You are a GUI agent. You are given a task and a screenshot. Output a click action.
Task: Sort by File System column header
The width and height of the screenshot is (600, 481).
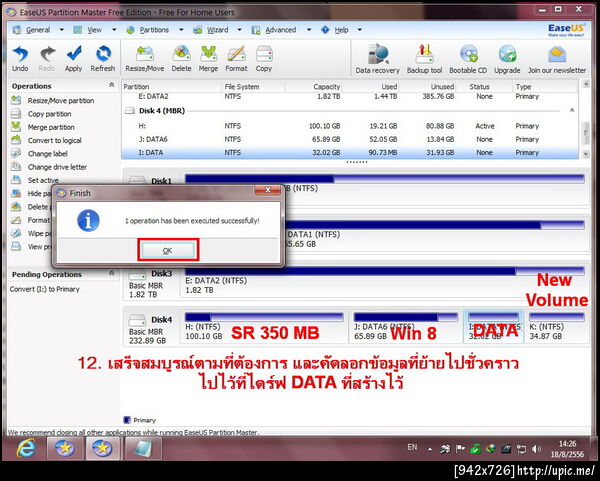(x=253, y=87)
